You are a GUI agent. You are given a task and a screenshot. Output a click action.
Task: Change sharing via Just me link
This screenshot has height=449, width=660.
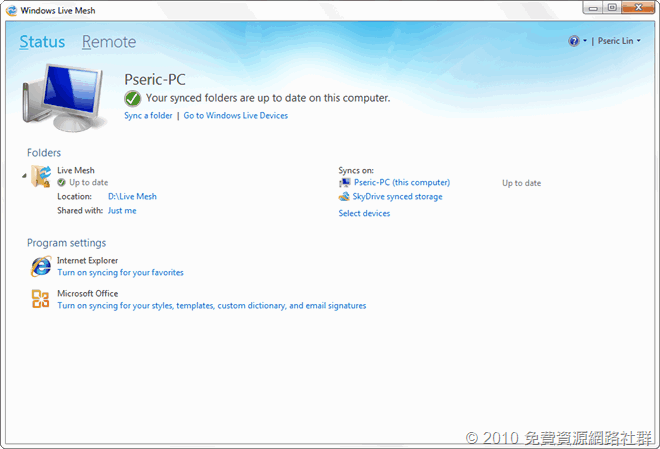coord(122,210)
